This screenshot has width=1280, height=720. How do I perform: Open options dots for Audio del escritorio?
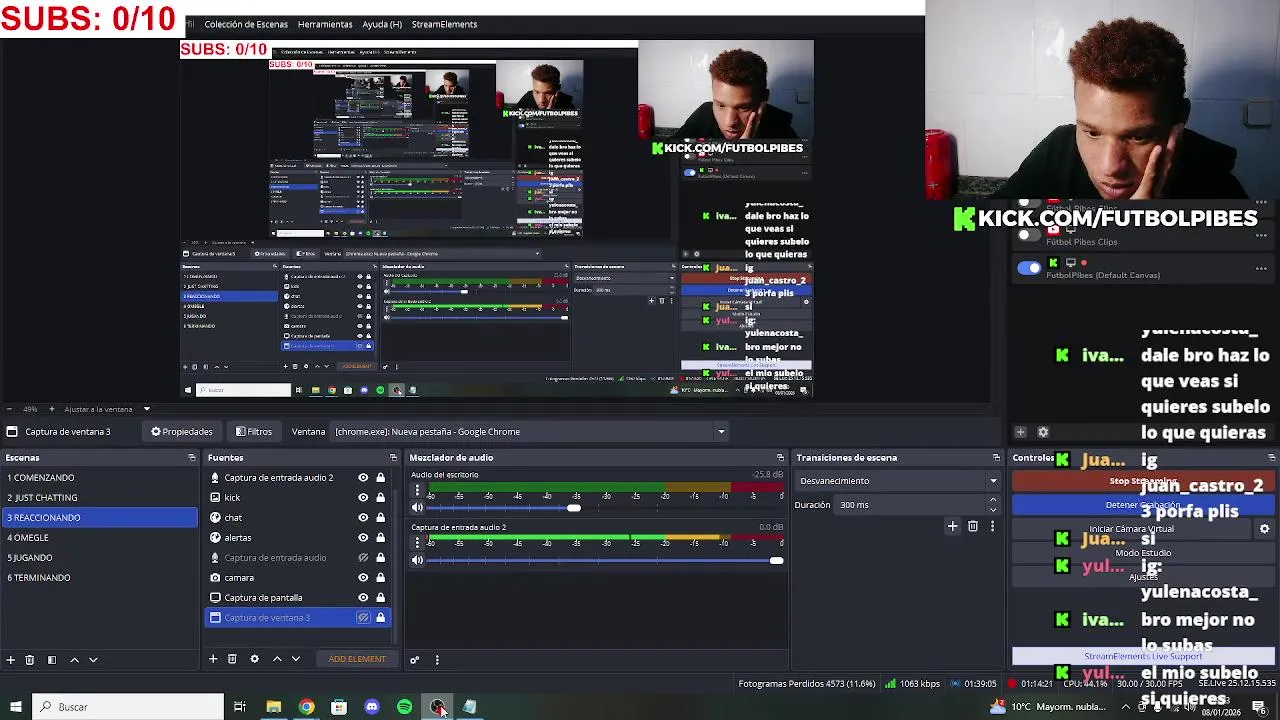coord(418,490)
